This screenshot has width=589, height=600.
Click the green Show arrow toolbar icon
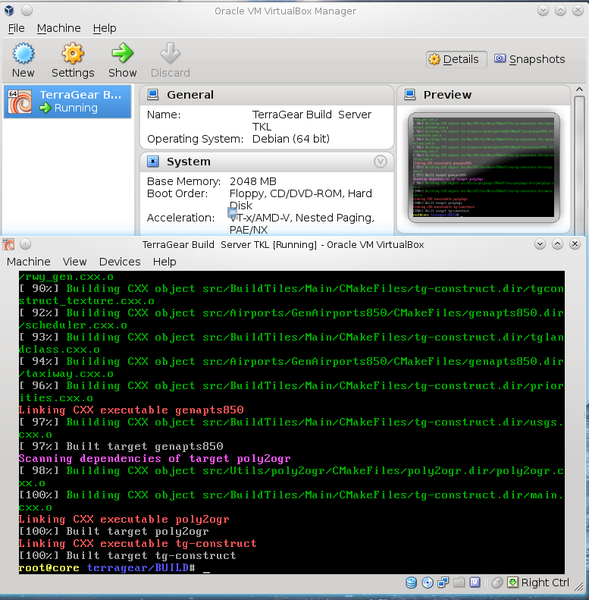[x=122, y=53]
